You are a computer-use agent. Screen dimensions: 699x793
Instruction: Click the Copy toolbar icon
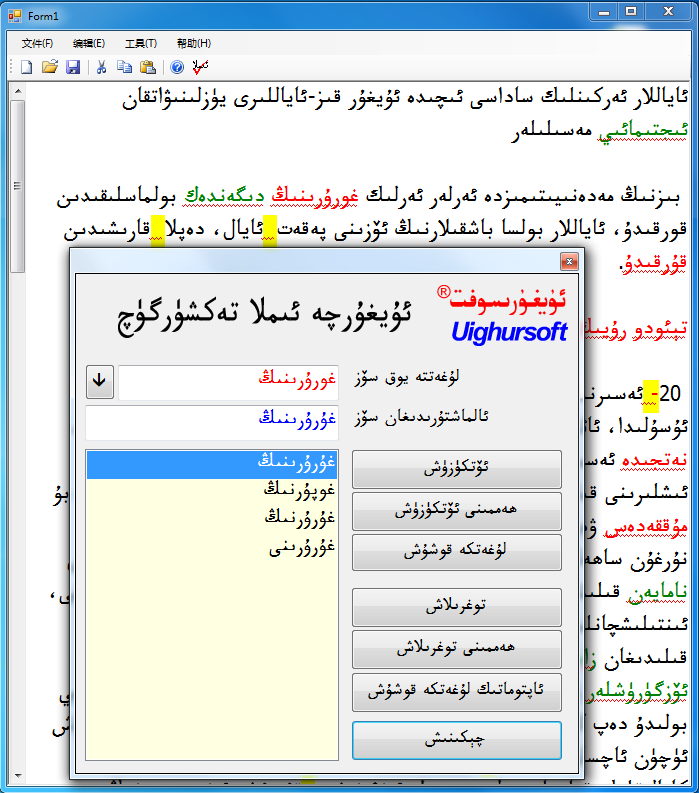tap(124, 67)
